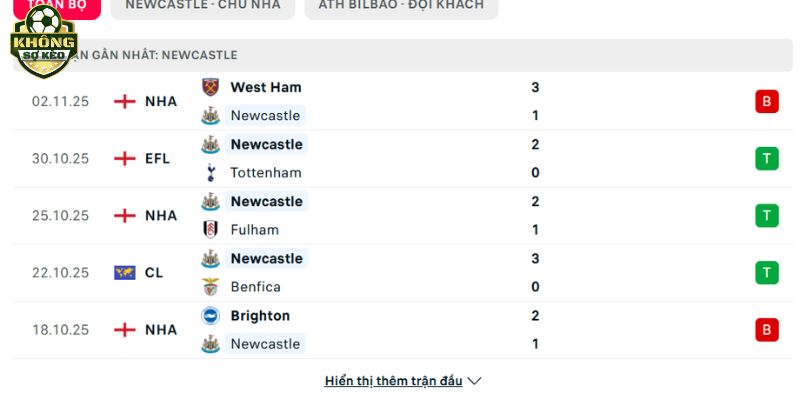The width and height of the screenshot is (800, 400).
Task: Expand more matches with the chevron arrow
Action: 475,381
